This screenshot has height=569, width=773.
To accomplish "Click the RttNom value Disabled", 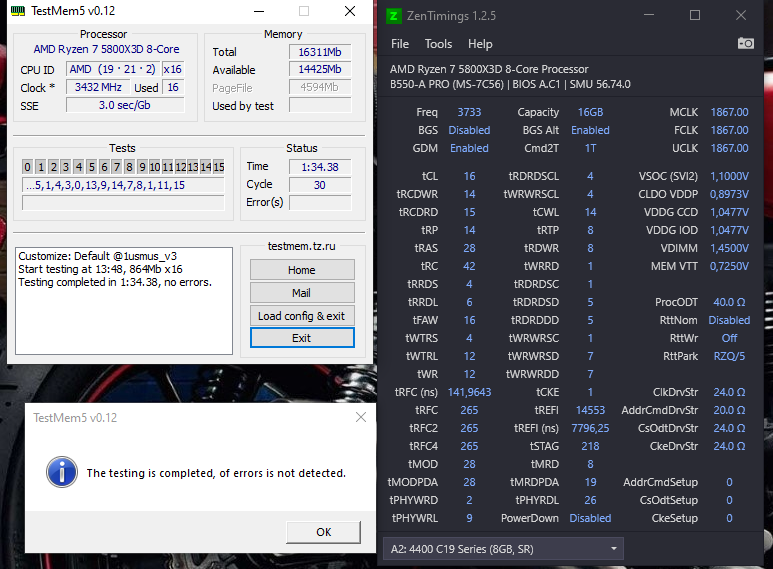I will click(729, 320).
